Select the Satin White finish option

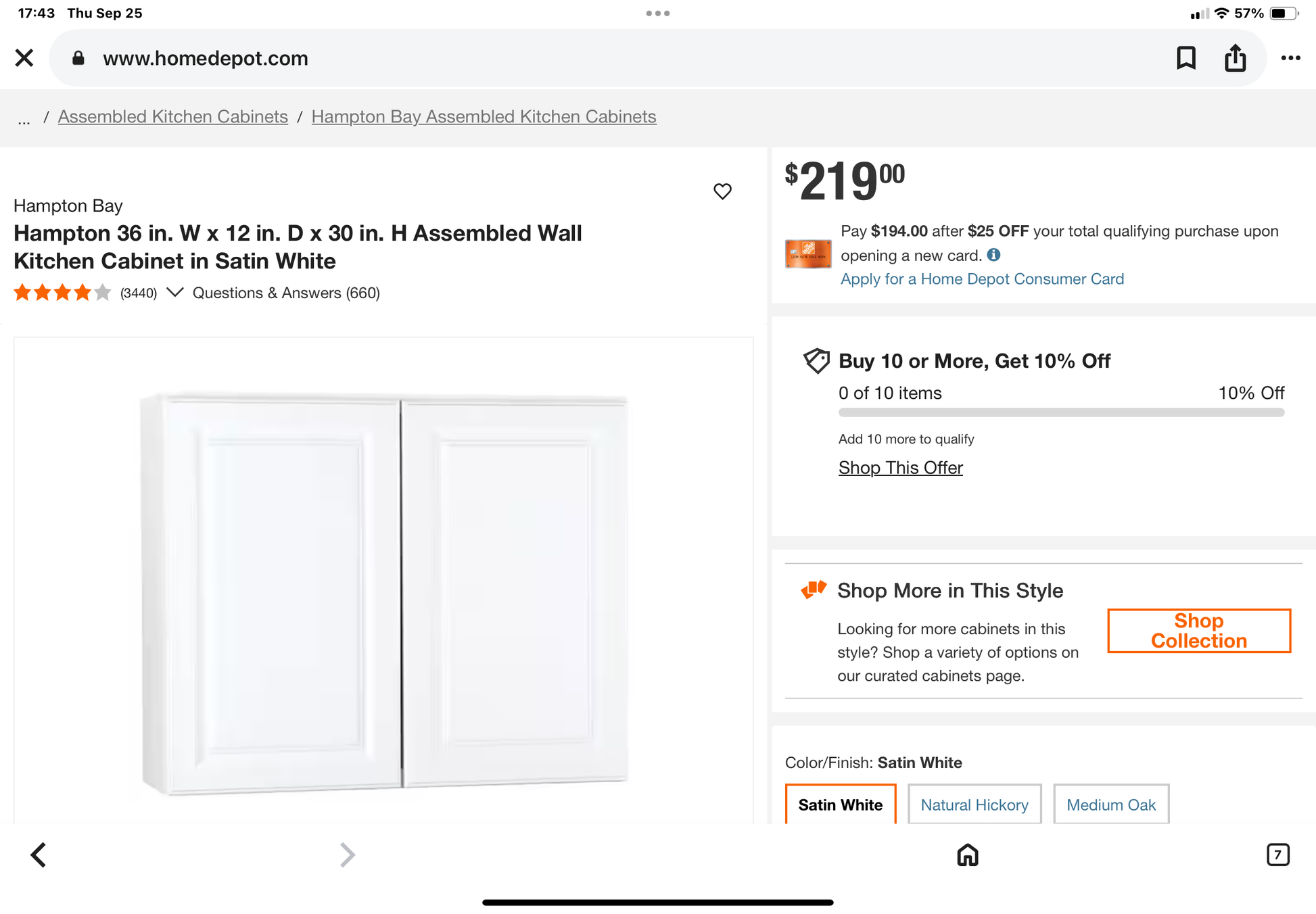click(x=840, y=804)
